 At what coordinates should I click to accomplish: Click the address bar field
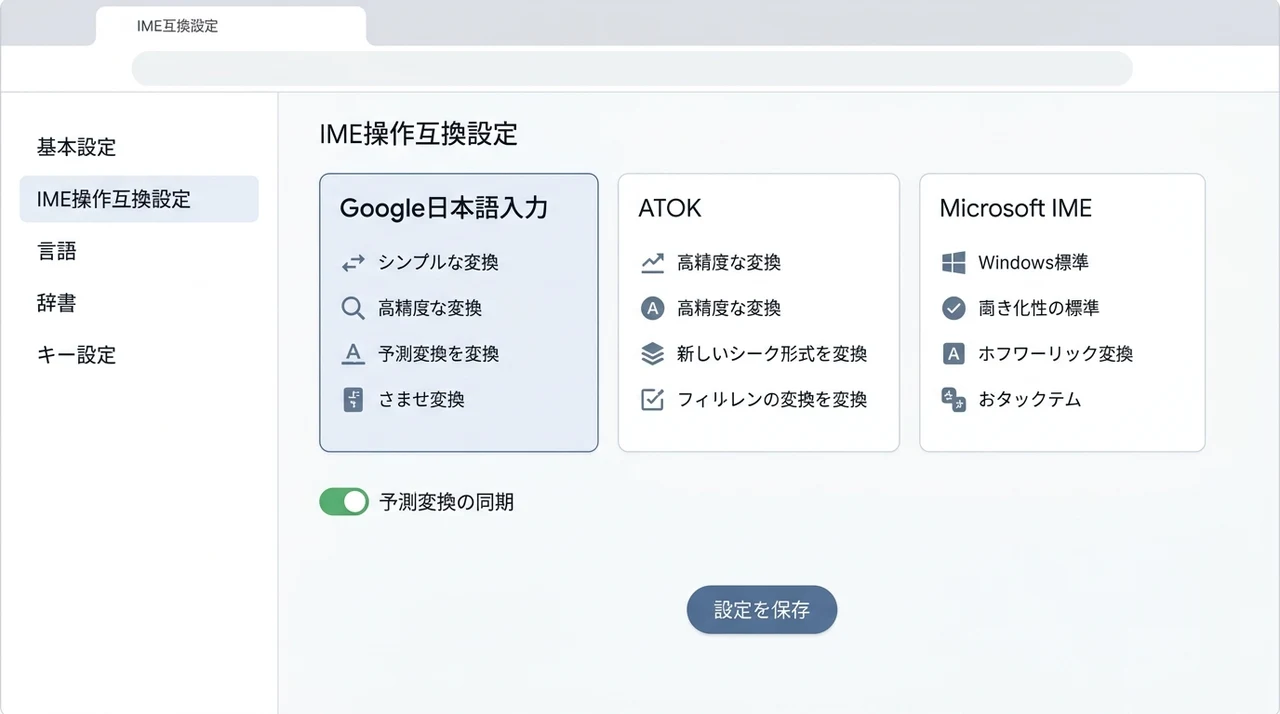(632, 69)
